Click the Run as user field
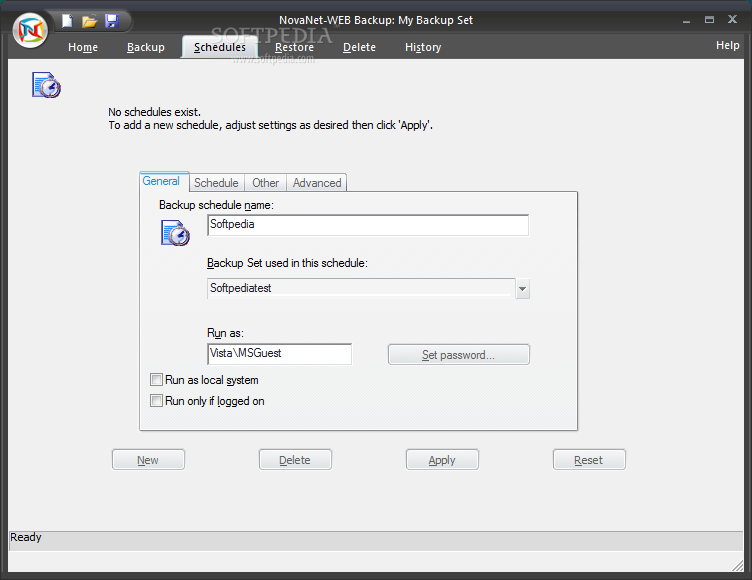This screenshot has height=580, width=752. [x=280, y=354]
